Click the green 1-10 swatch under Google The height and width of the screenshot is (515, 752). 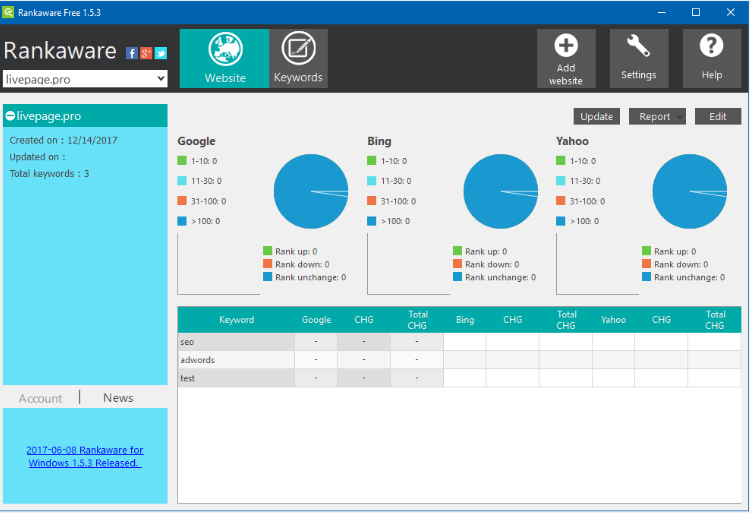[182, 161]
